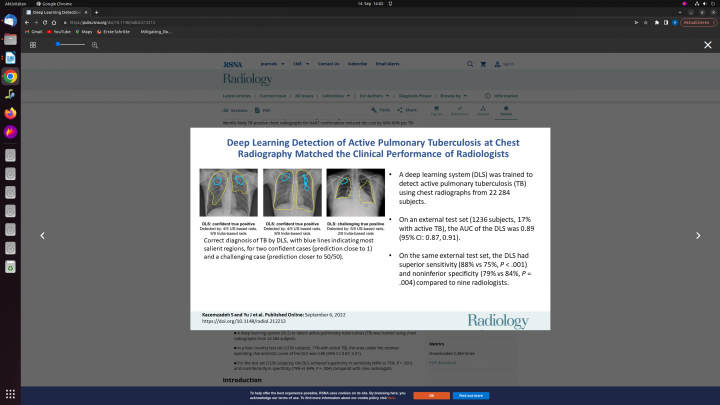
Task: Accept cookies with the orange OK button
Action: [x=431, y=395]
